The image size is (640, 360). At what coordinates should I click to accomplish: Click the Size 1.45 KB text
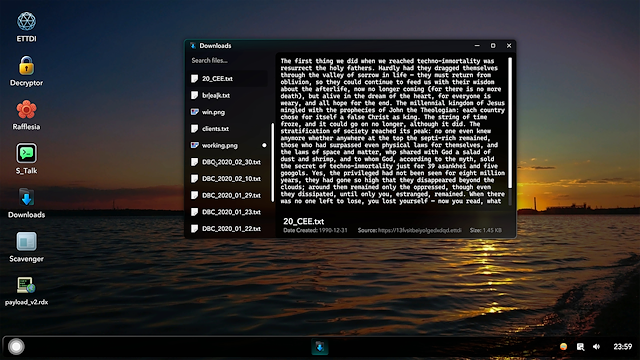[486, 230]
